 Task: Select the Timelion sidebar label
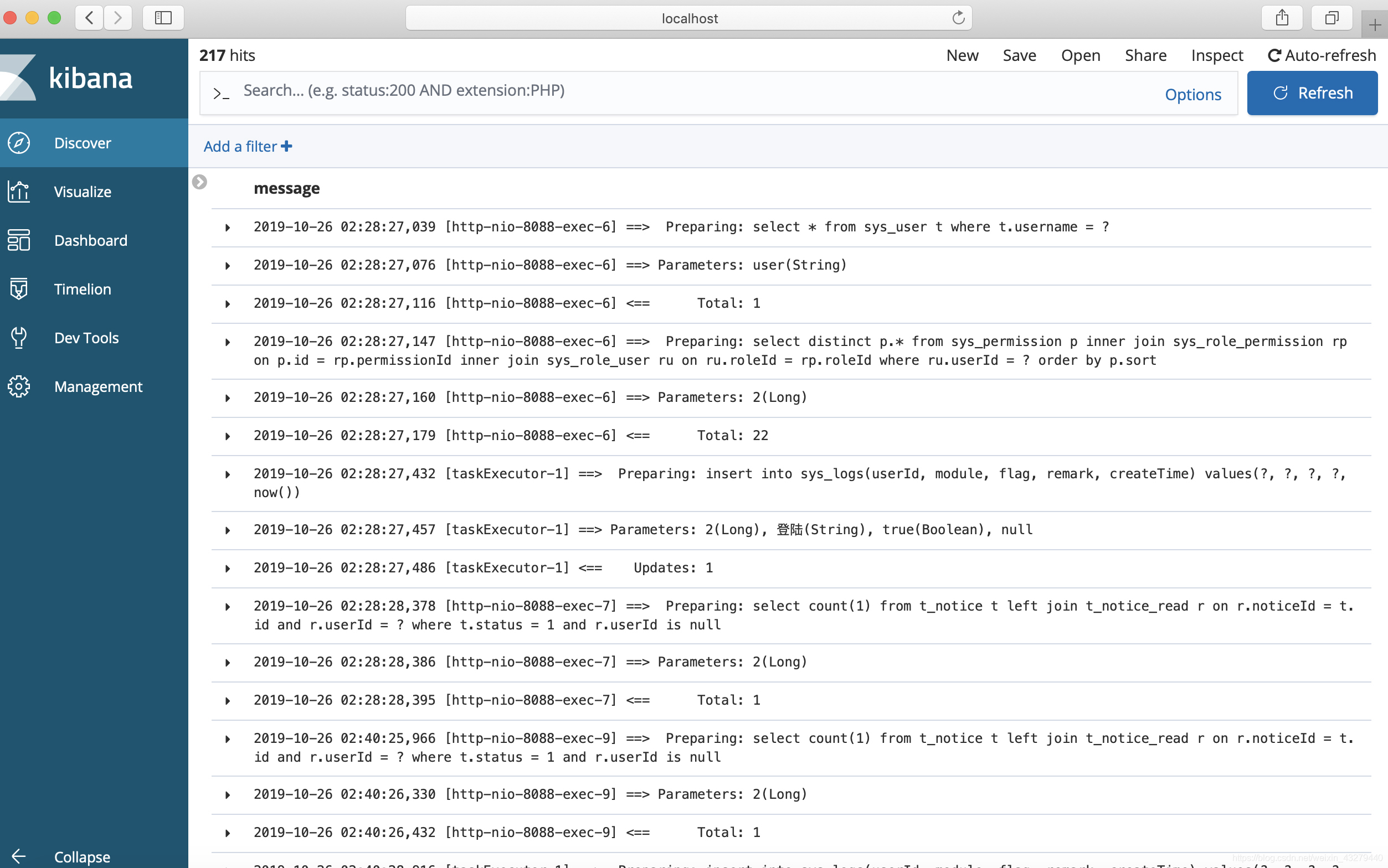(83, 289)
